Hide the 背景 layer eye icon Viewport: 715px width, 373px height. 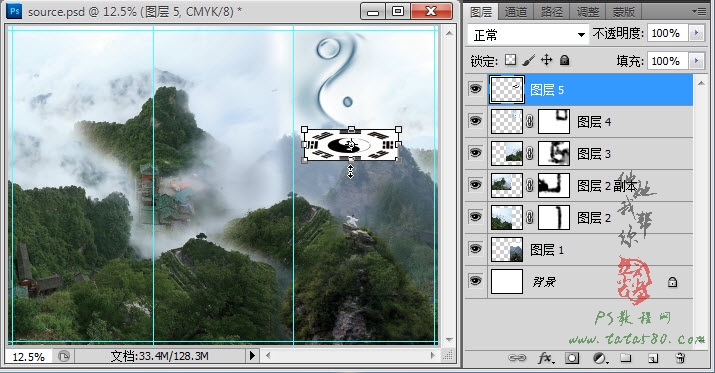[476, 281]
